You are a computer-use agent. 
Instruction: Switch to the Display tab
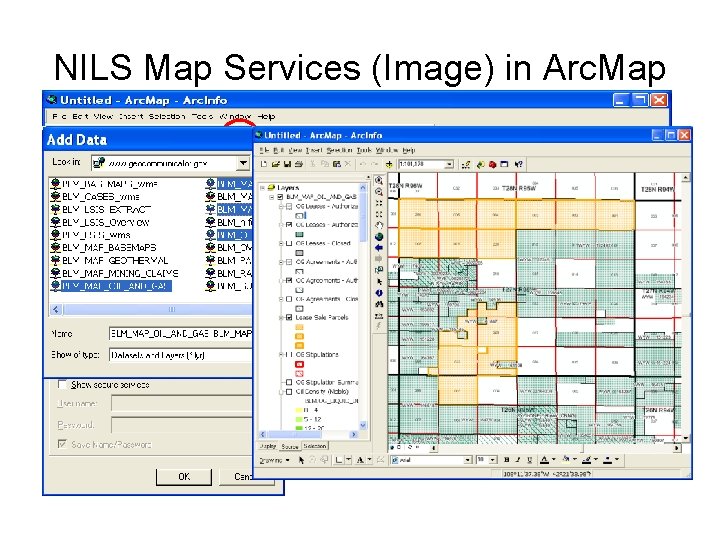tap(267, 446)
